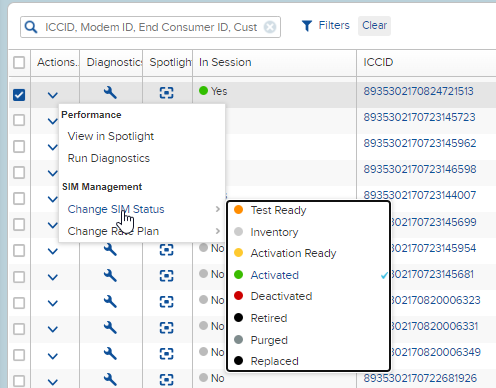This screenshot has height=388, width=496.
Task: Click the Actions column header
Action: 57,62
